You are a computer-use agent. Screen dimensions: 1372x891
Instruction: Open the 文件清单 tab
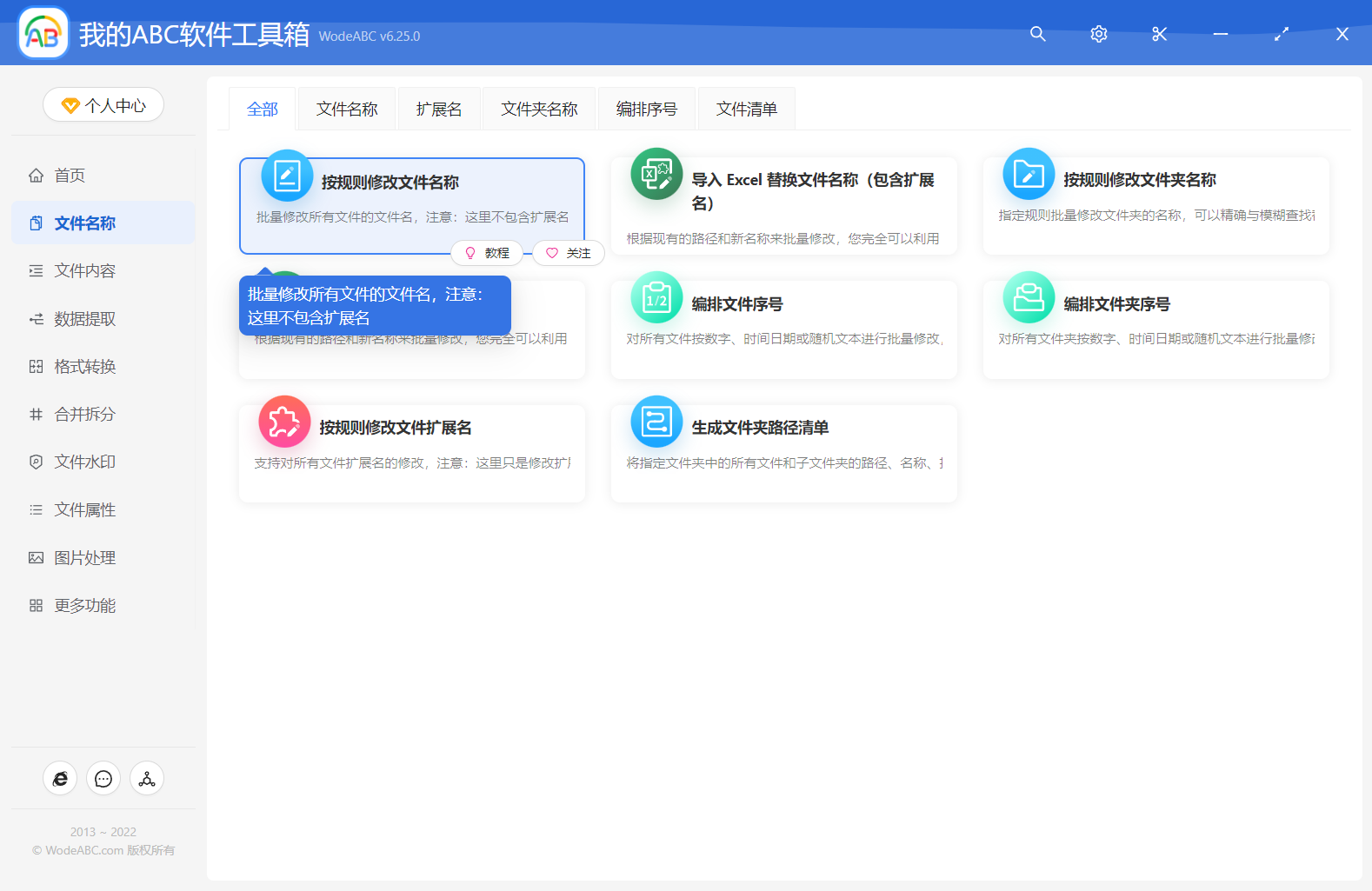point(746,110)
